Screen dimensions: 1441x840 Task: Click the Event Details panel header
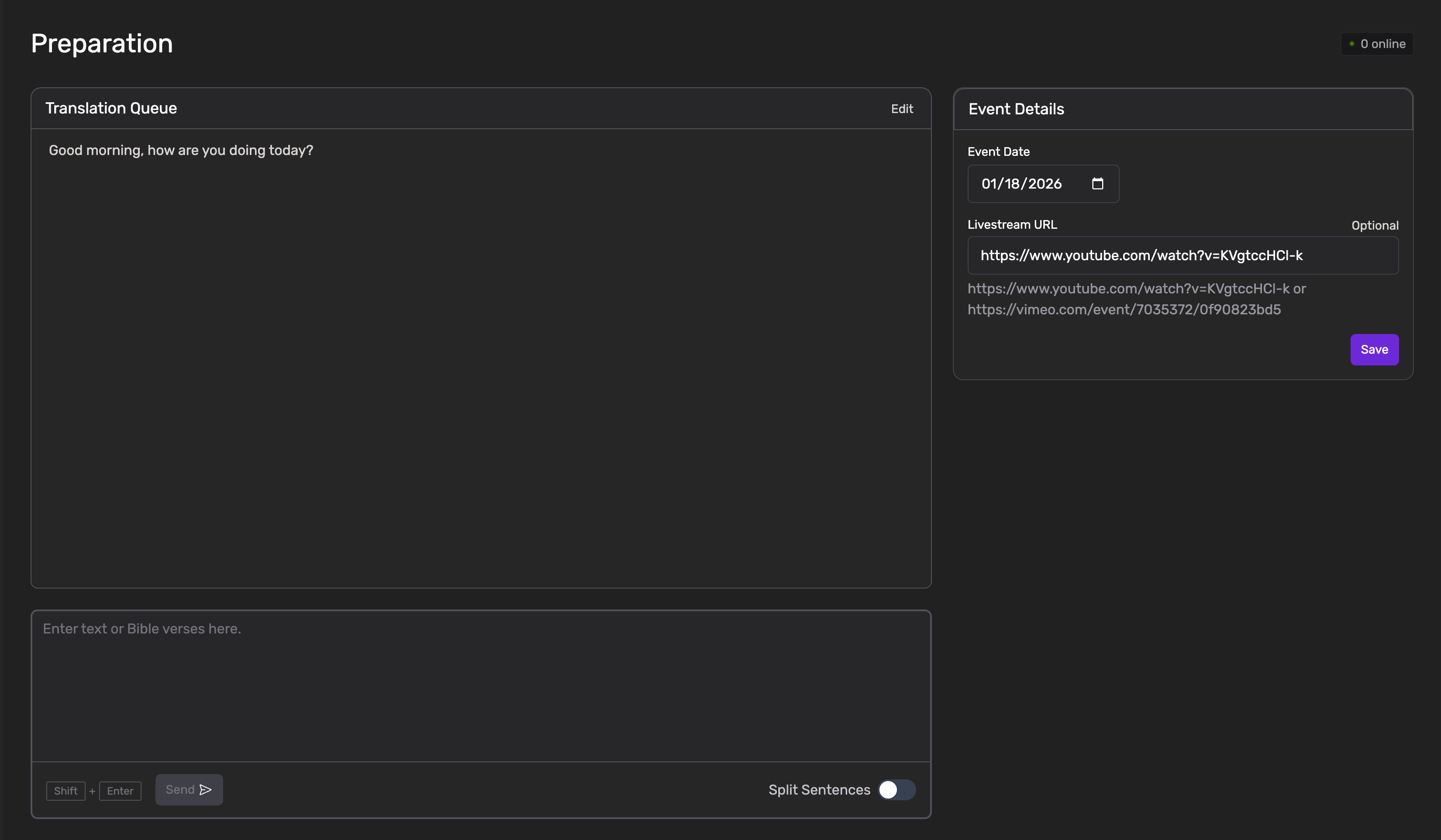point(1016,109)
